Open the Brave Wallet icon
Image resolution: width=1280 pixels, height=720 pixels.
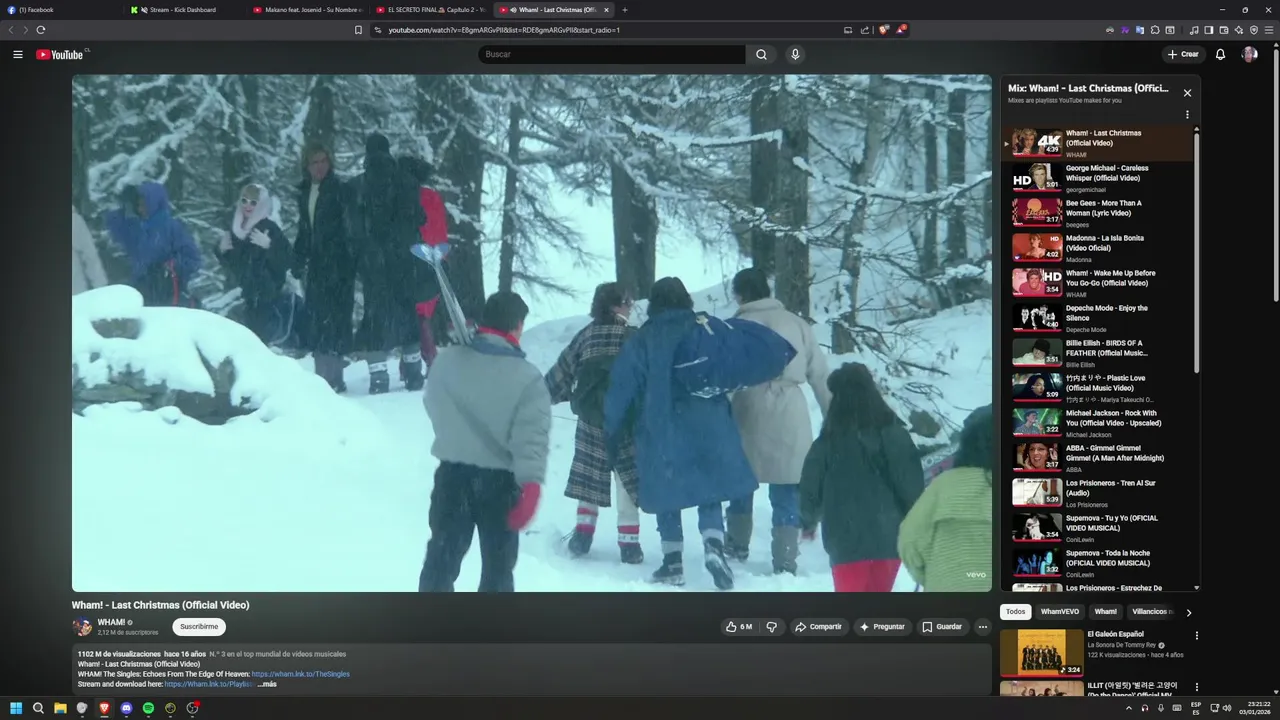coord(1224,30)
